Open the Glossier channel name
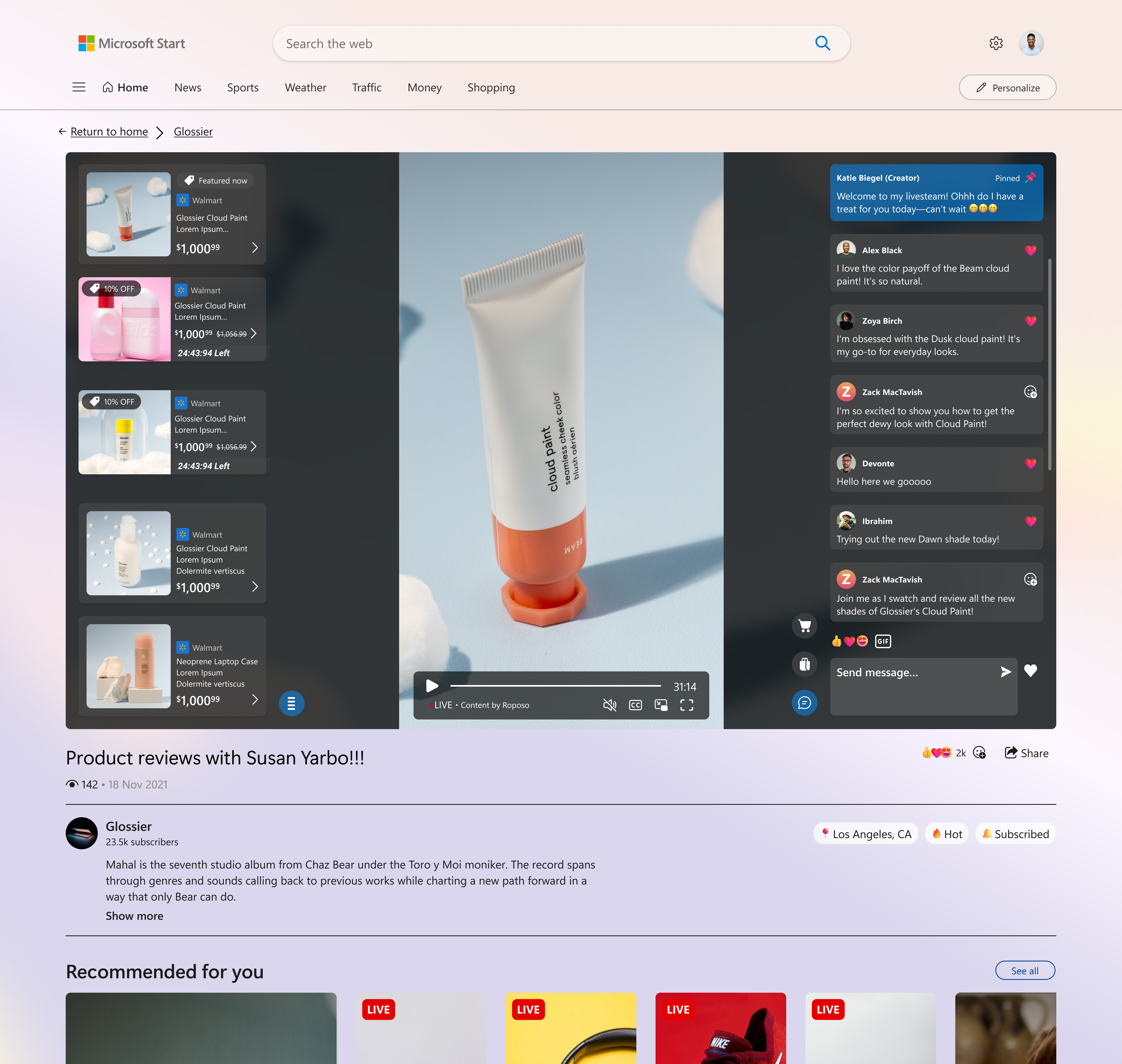The height and width of the screenshot is (1064, 1122). pyautogui.click(x=129, y=826)
